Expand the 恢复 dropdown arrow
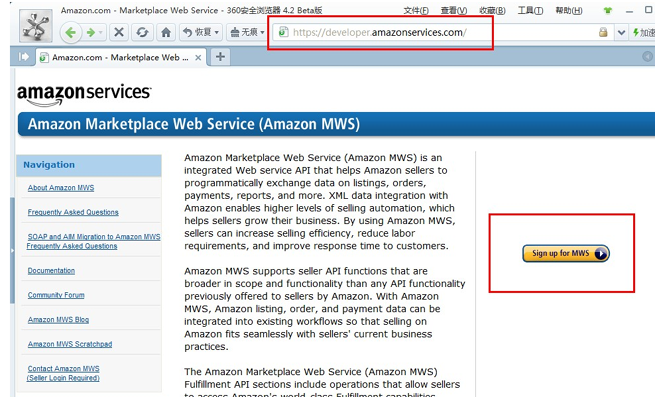The width and height of the screenshot is (655, 397). [217, 32]
